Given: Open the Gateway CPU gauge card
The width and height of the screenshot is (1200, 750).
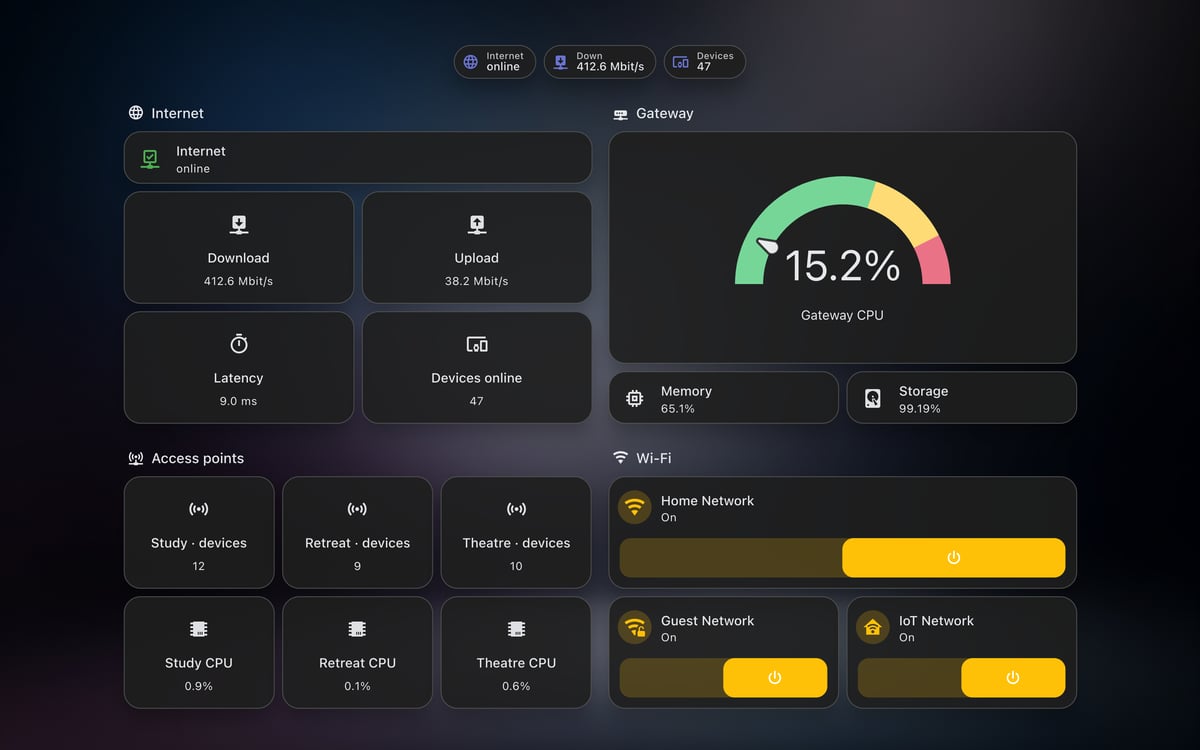Looking at the screenshot, I should point(843,247).
